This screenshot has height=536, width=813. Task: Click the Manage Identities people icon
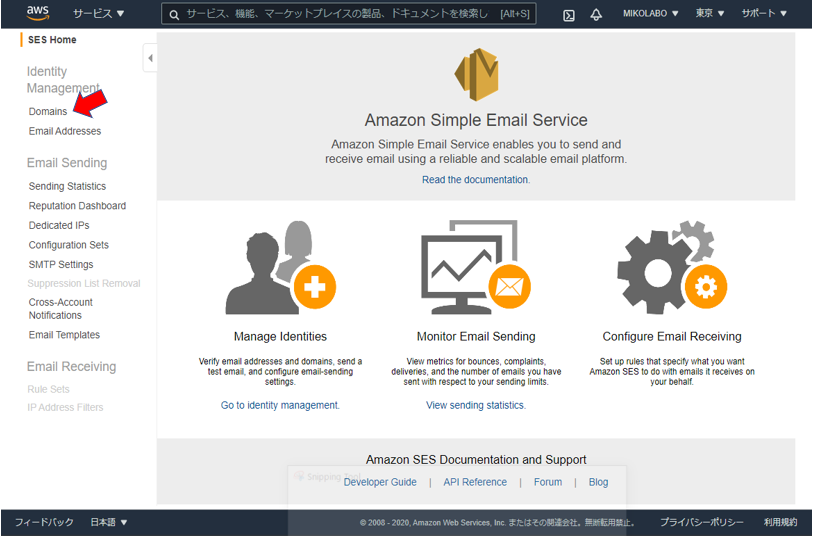[281, 267]
